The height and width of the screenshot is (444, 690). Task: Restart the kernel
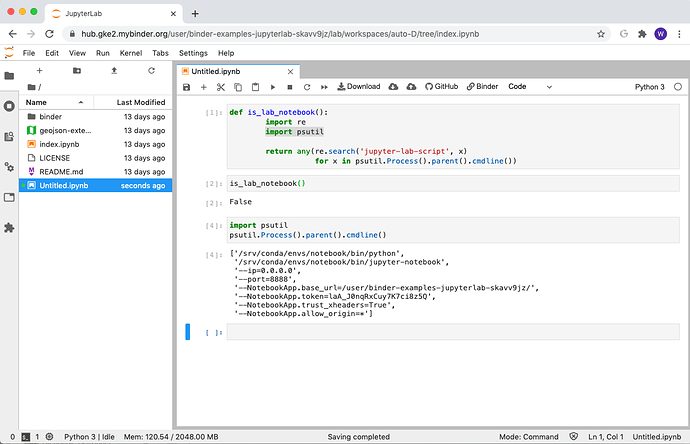point(307,87)
